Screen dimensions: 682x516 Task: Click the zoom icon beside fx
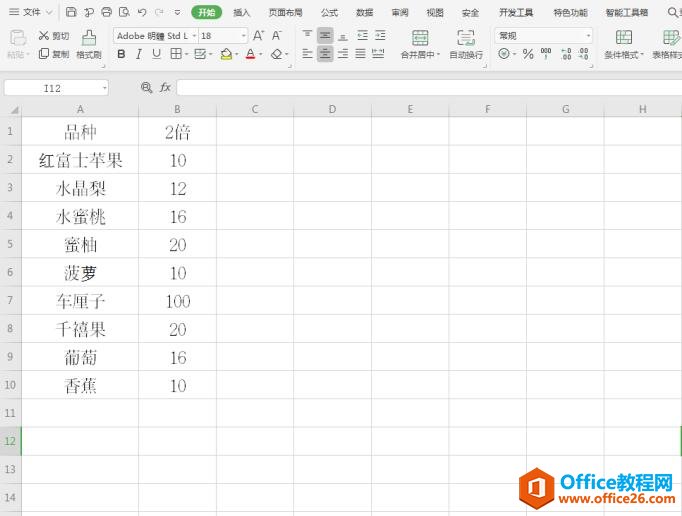[x=147, y=87]
